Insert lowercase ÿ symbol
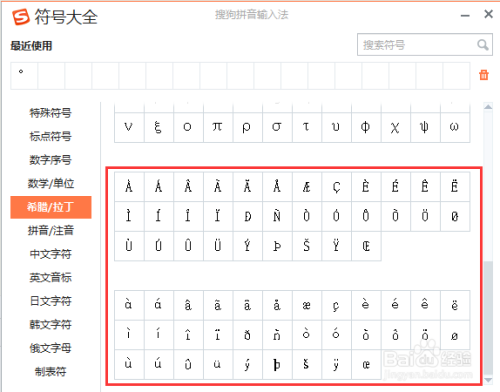Screen dimensions: 500x392 pos(336,365)
